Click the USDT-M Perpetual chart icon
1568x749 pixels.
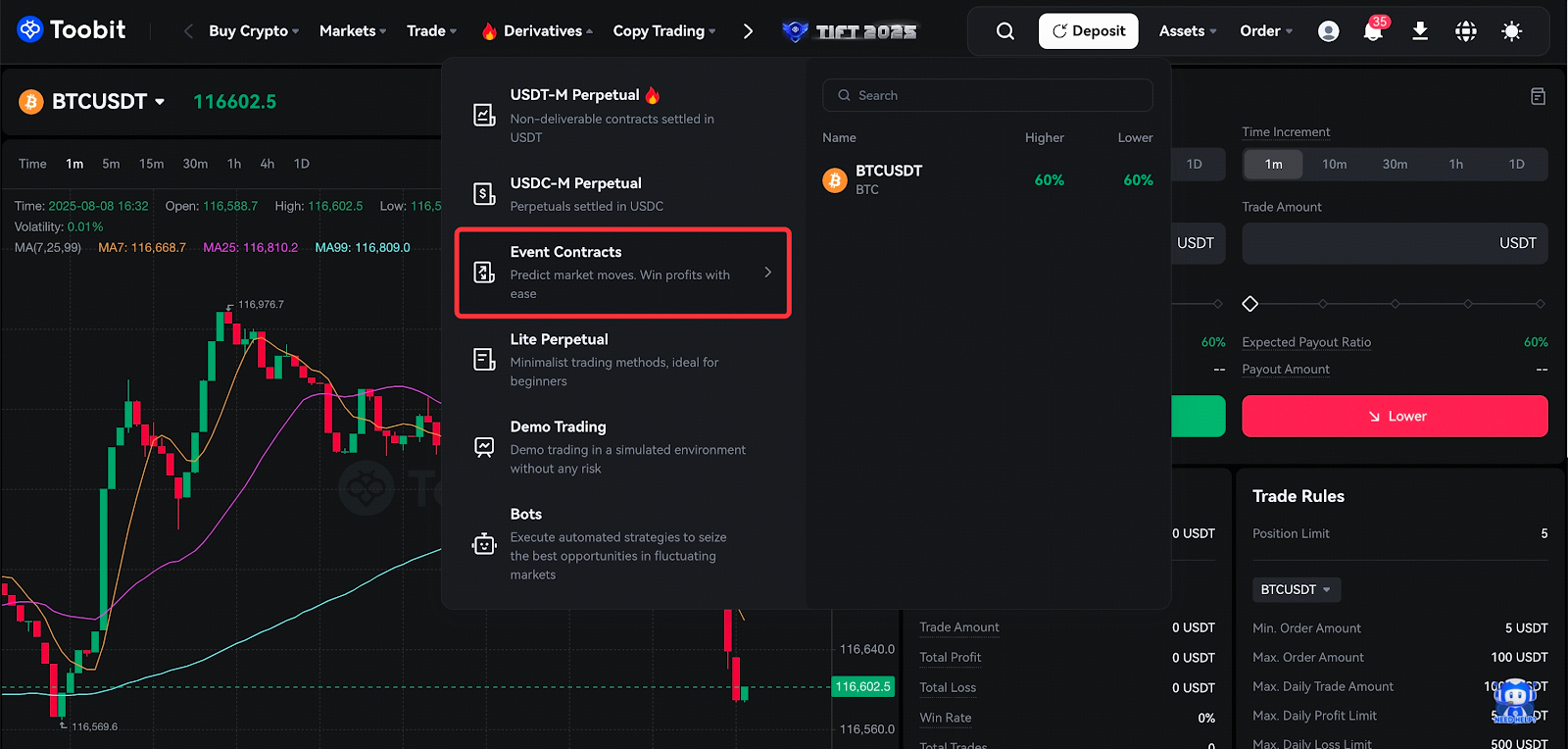(x=484, y=115)
